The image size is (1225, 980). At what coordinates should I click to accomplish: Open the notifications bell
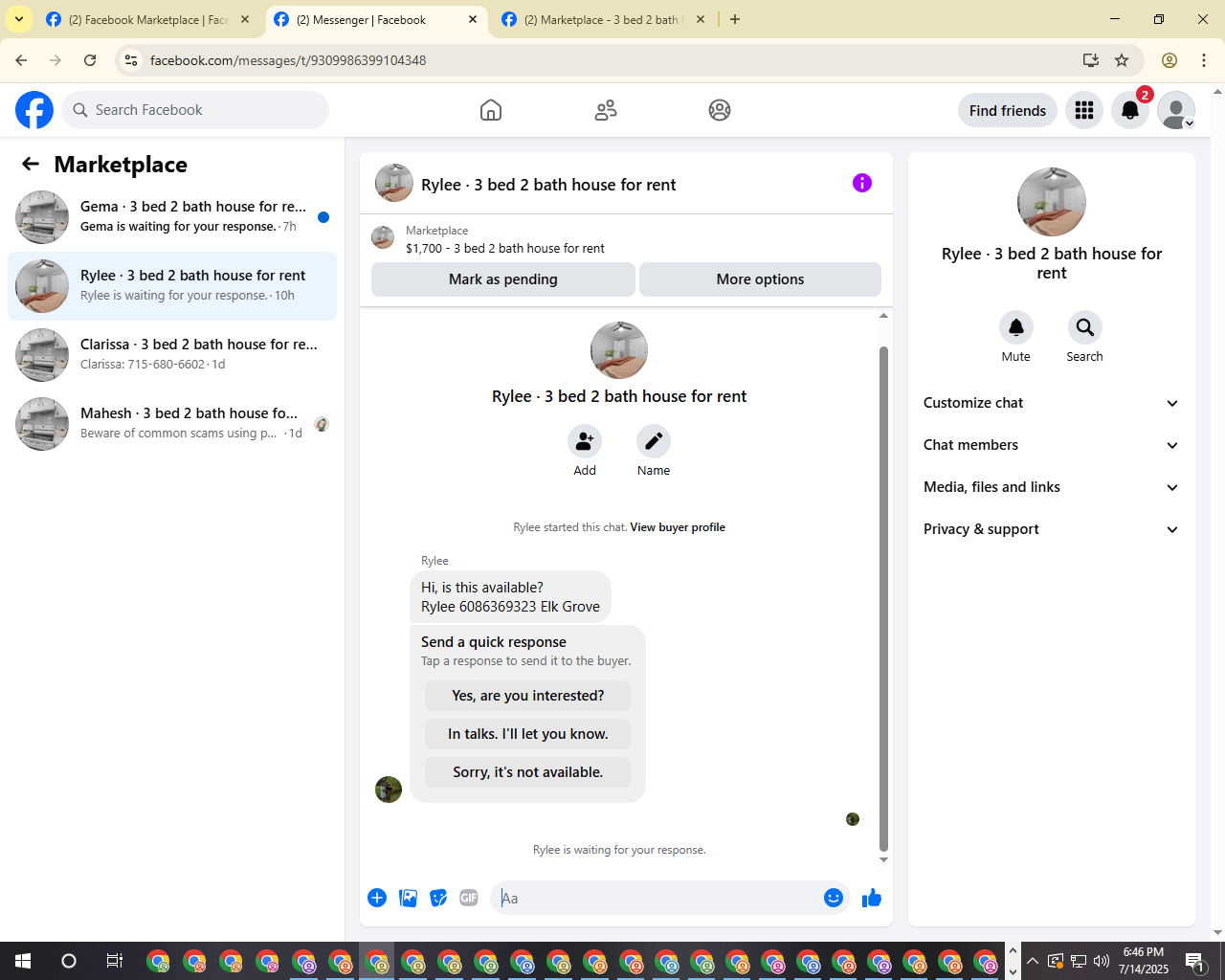[x=1130, y=110]
